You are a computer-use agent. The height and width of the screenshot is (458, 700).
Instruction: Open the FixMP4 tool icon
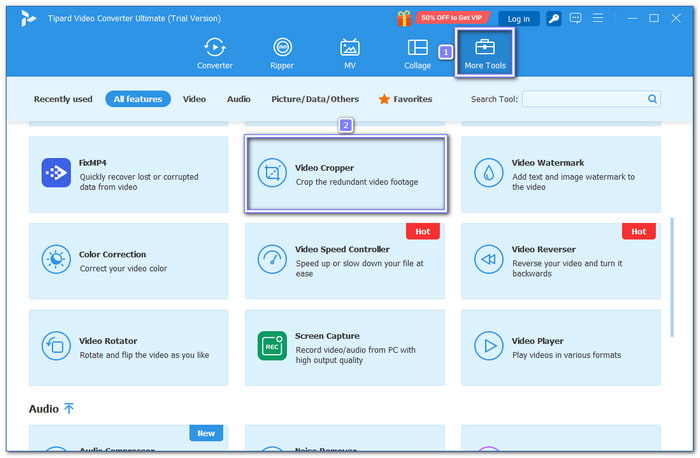click(x=56, y=173)
